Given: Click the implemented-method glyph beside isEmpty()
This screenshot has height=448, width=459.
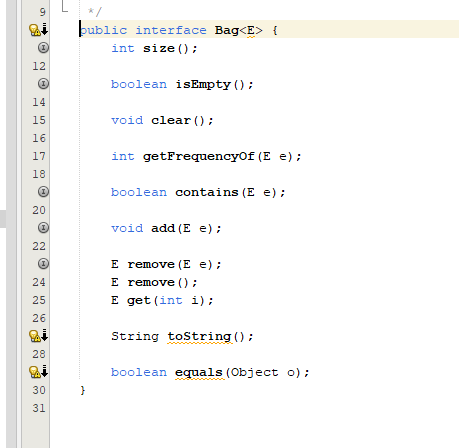Looking at the screenshot, I should click(43, 84).
